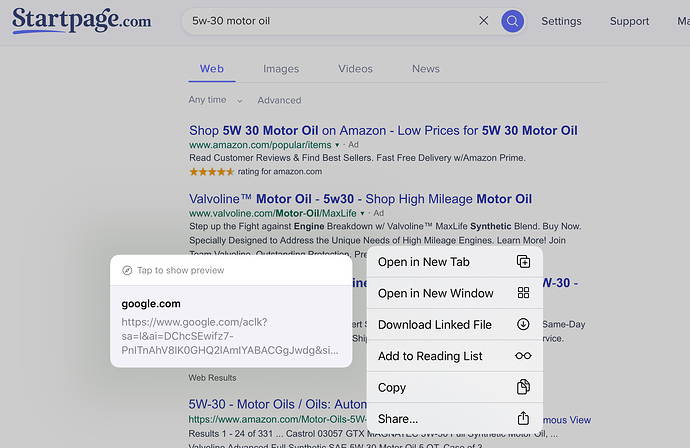
Task: Switch to the Videos tab
Action: 355,69
